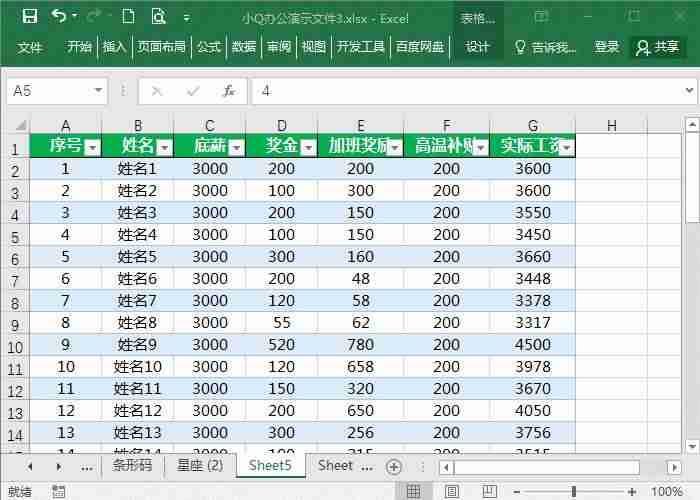Switch to the 开始 ribbon tab
The width and height of the screenshot is (700, 500).
tap(79, 47)
